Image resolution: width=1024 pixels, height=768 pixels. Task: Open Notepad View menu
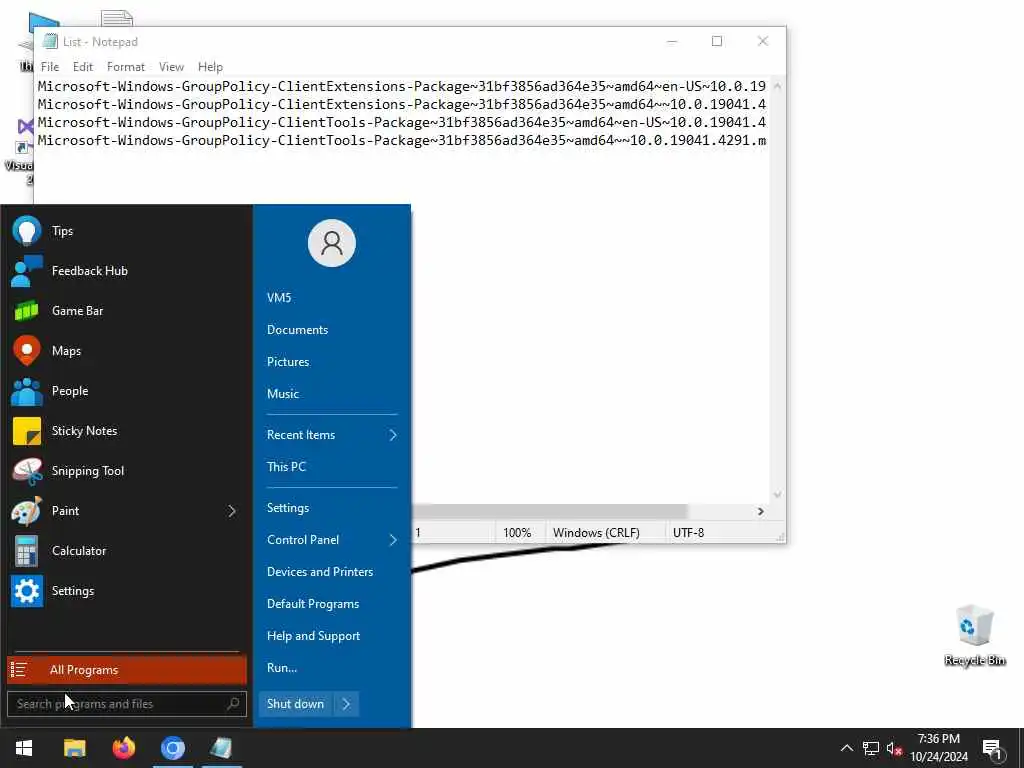pyautogui.click(x=171, y=67)
